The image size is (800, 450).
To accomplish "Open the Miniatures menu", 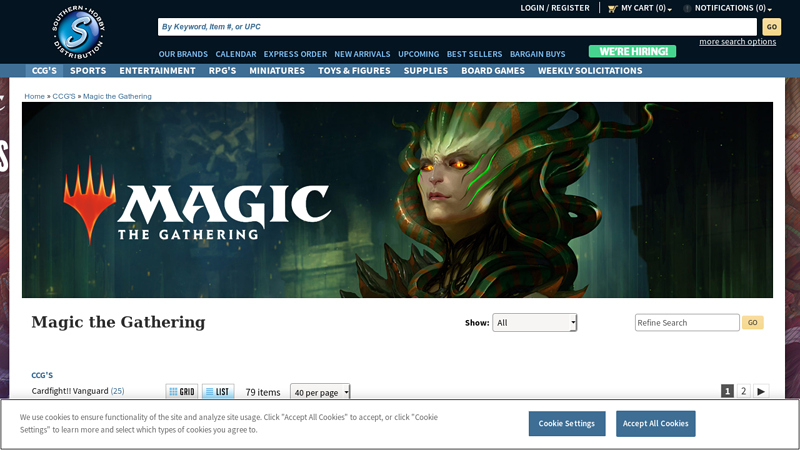I will [277, 70].
